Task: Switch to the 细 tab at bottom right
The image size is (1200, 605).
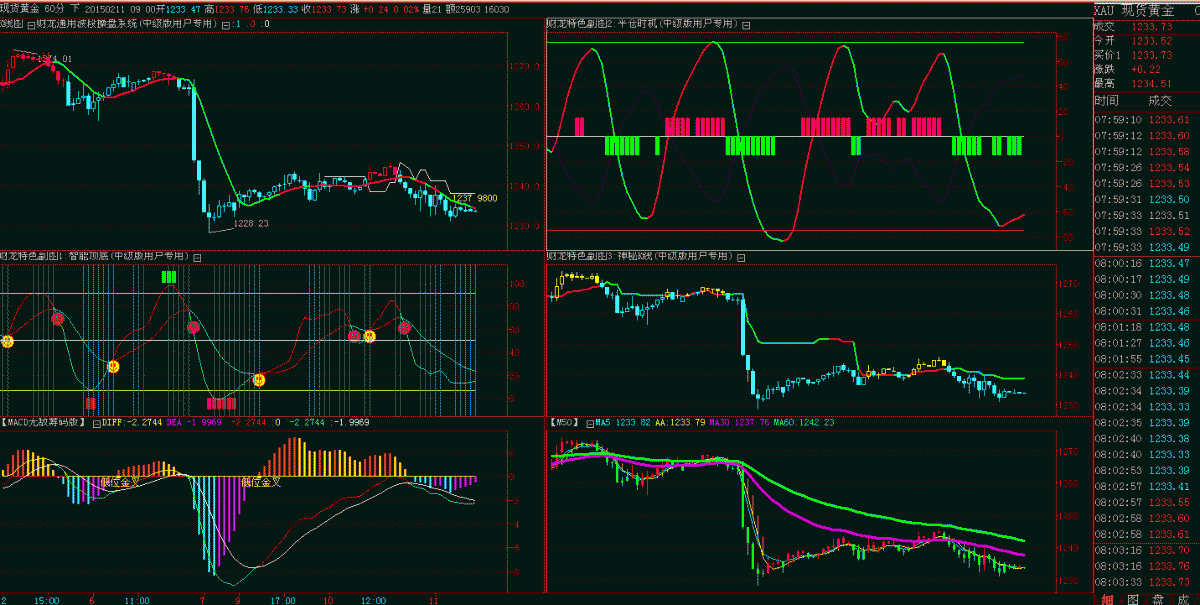Action: tap(1107, 599)
